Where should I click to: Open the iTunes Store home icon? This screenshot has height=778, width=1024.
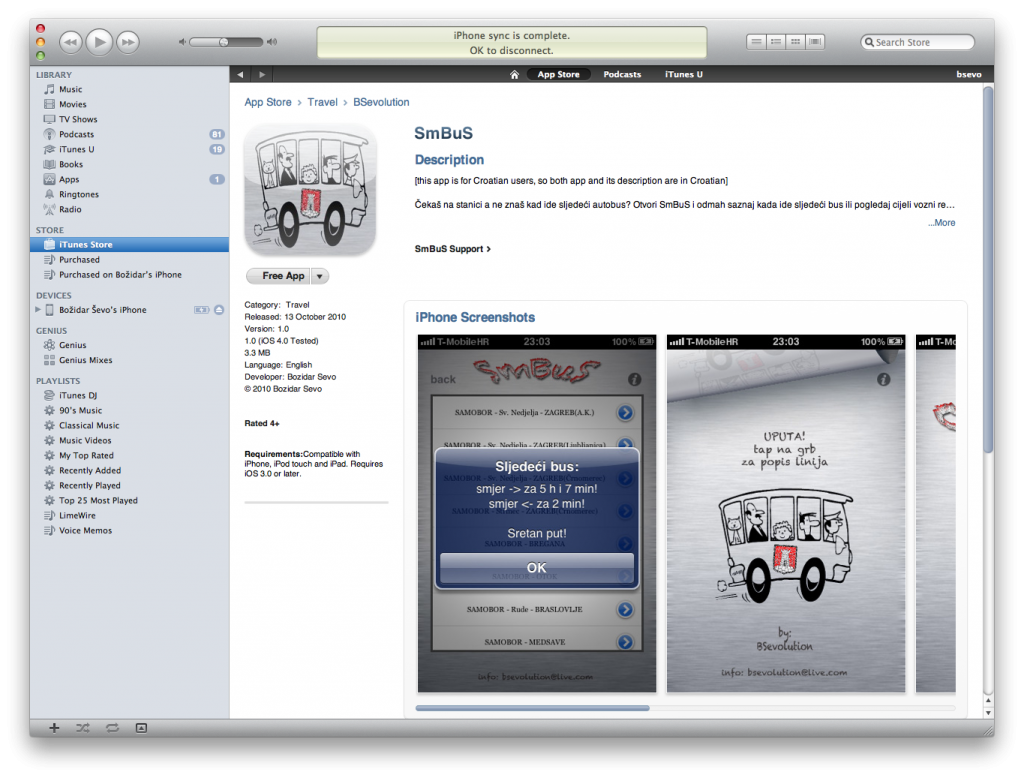click(515, 74)
